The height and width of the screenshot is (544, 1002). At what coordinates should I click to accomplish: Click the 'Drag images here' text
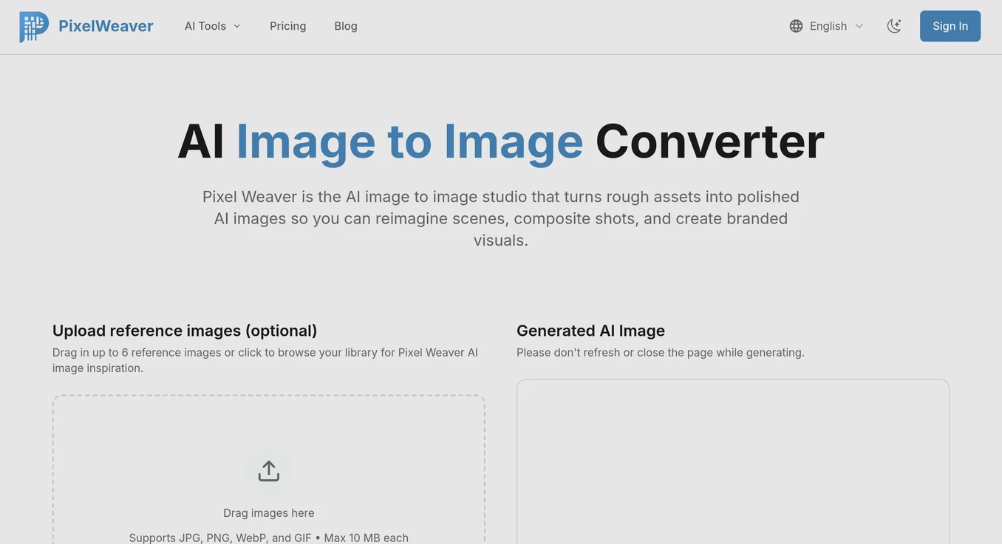(268, 513)
